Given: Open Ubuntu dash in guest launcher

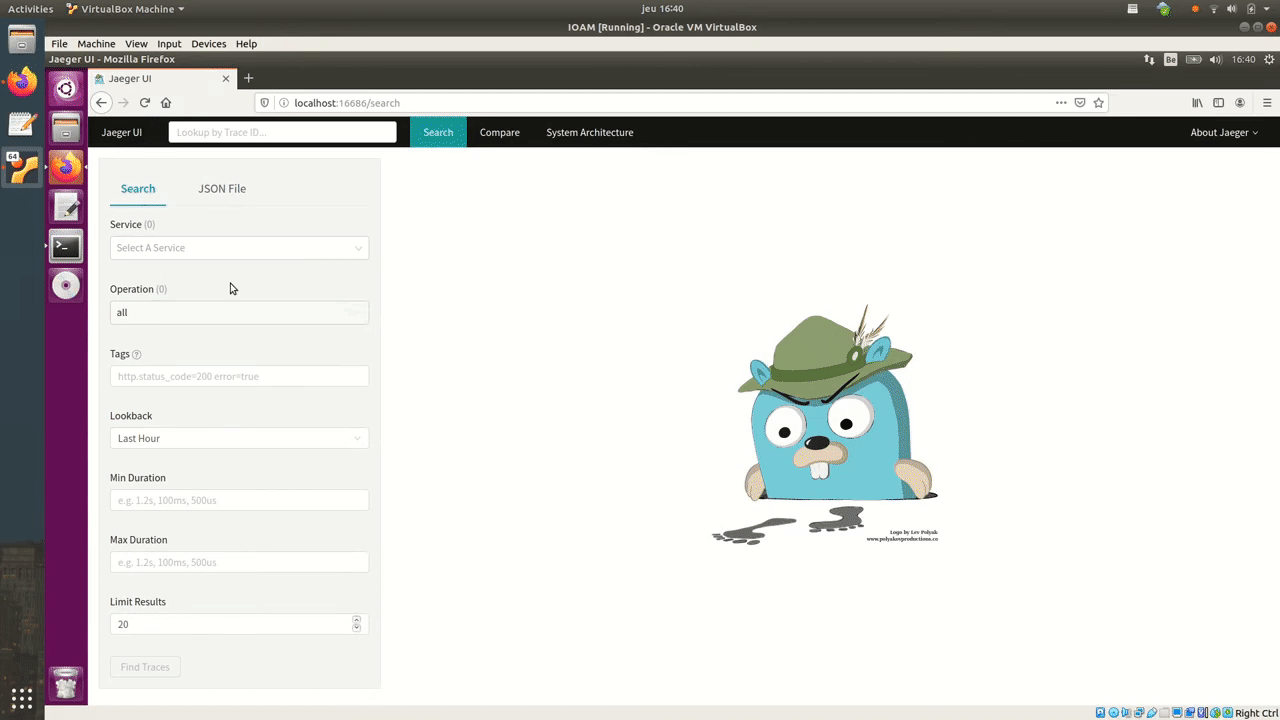Looking at the screenshot, I should pos(66,89).
